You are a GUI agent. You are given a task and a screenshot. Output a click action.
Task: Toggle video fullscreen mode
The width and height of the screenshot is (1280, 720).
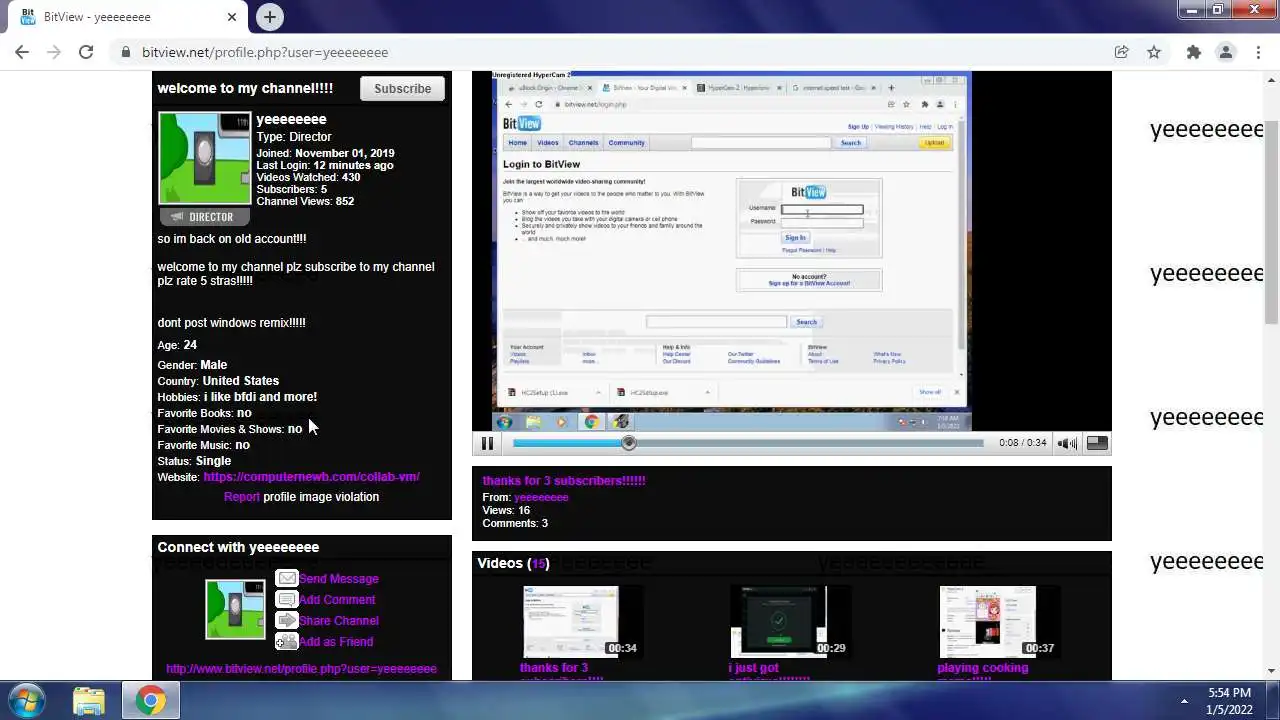[1097, 443]
